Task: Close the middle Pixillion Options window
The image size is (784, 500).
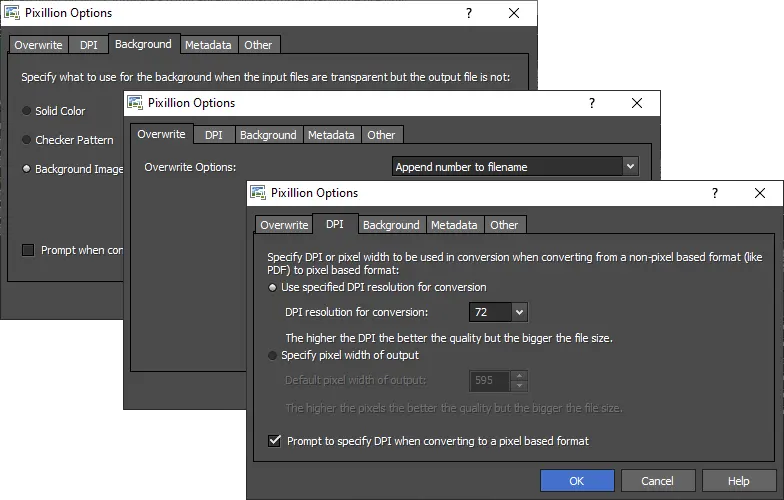Action: click(637, 103)
